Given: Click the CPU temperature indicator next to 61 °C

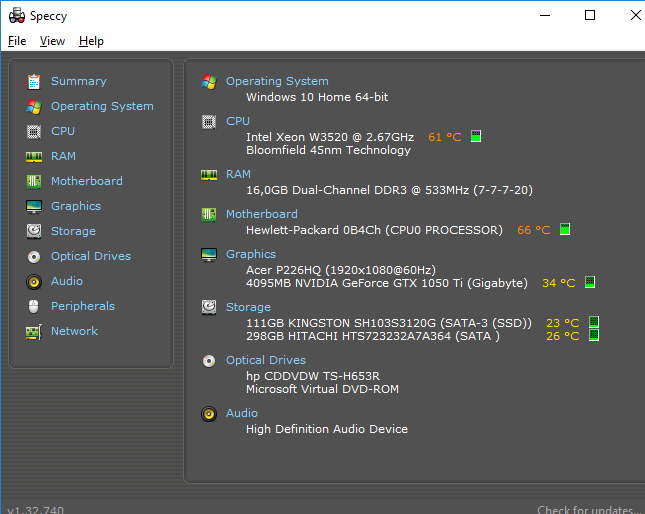Looking at the screenshot, I should click(476, 136).
